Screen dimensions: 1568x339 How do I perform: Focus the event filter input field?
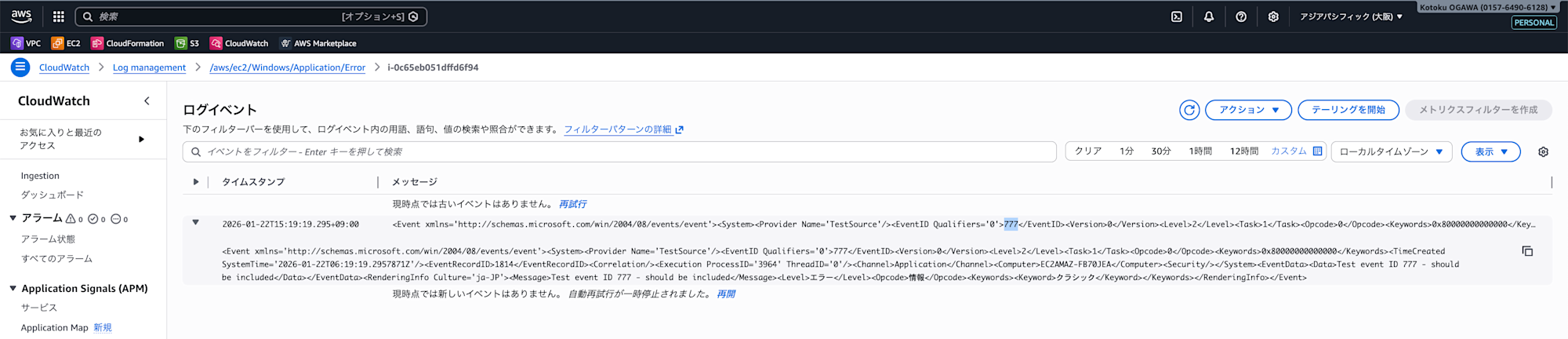(619, 151)
